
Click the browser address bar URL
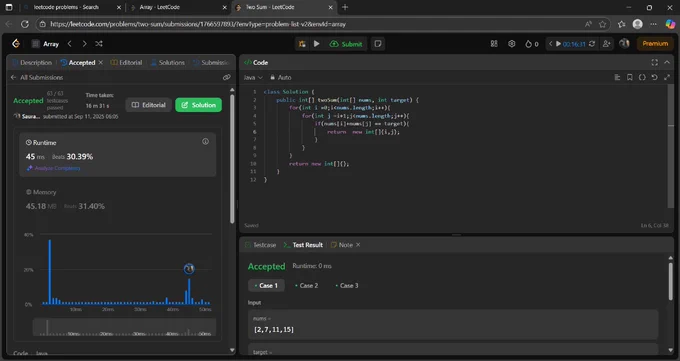pyautogui.click(x=198, y=24)
